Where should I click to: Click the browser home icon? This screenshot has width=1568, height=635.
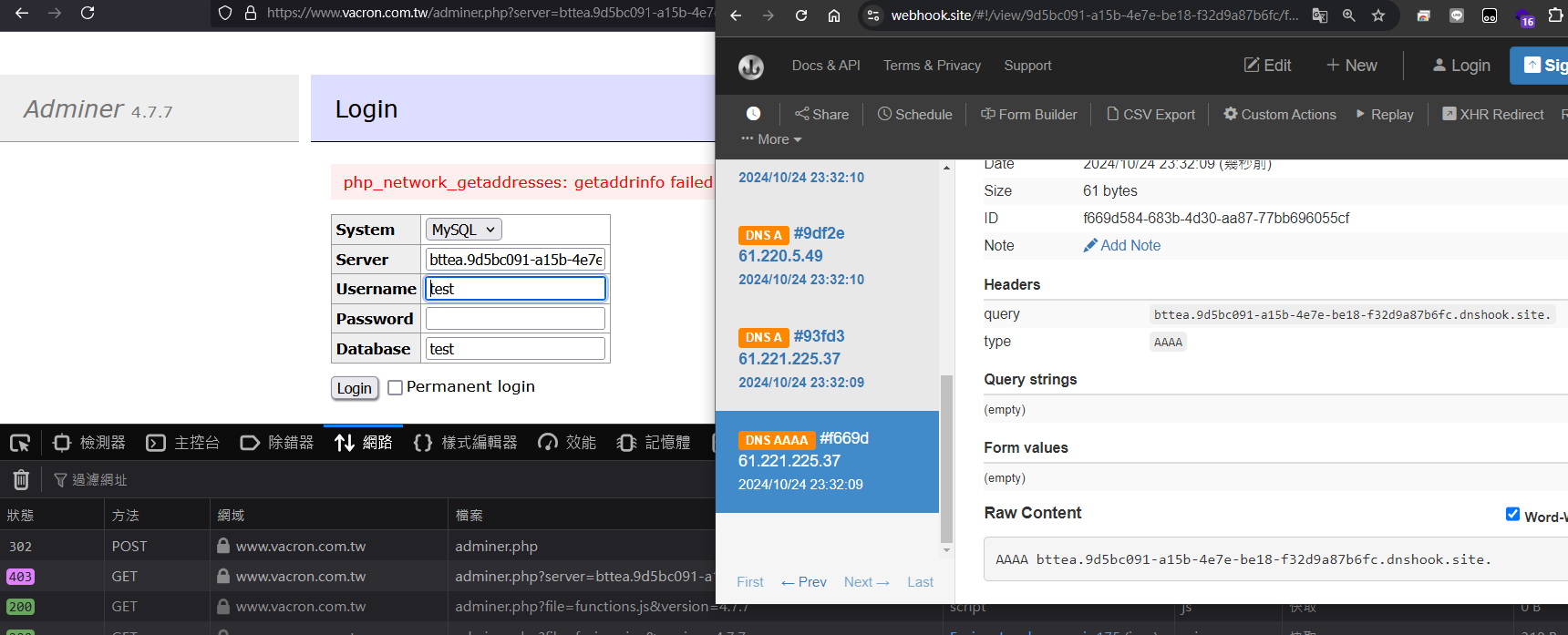(833, 15)
